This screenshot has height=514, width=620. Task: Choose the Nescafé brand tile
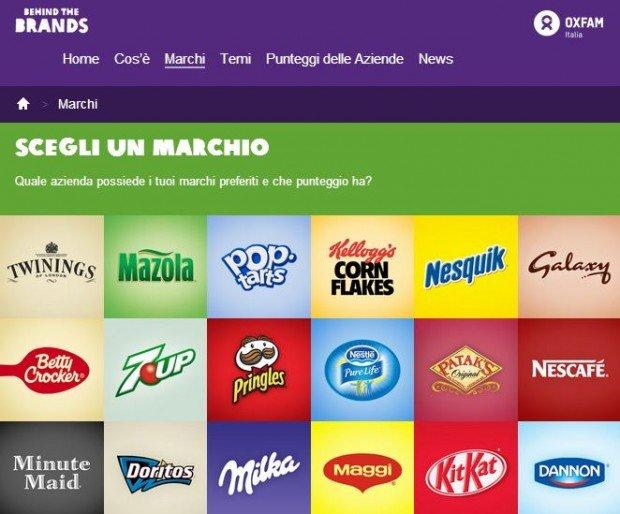pyautogui.click(x=569, y=370)
